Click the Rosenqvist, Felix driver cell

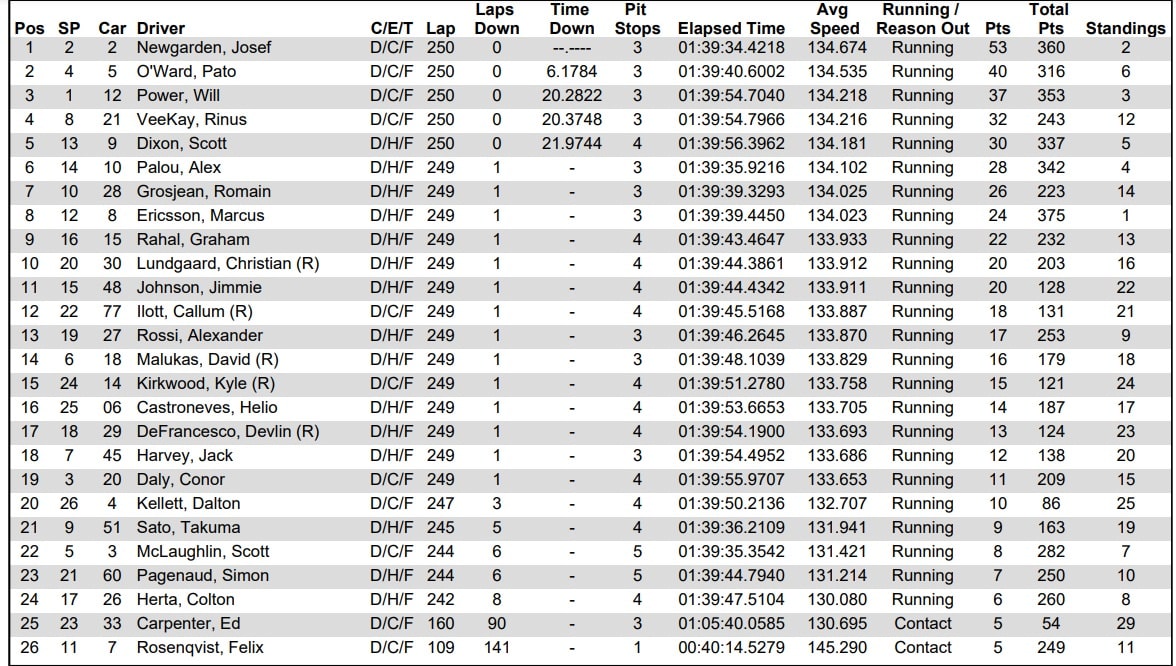tap(200, 647)
